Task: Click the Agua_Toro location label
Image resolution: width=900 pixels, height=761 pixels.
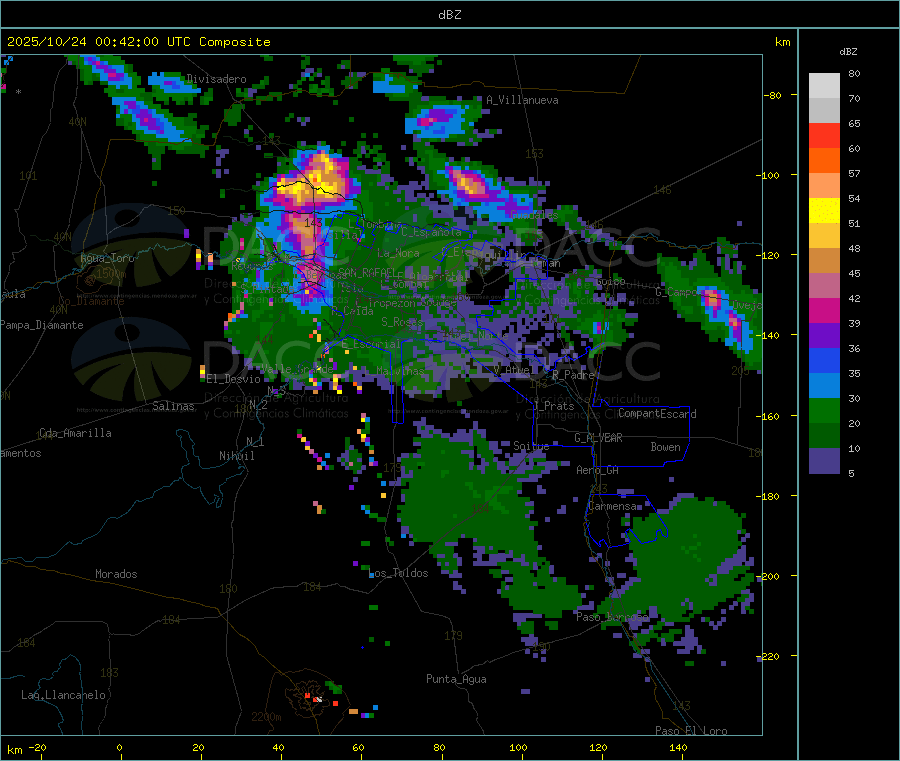Action: click(x=107, y=258)
